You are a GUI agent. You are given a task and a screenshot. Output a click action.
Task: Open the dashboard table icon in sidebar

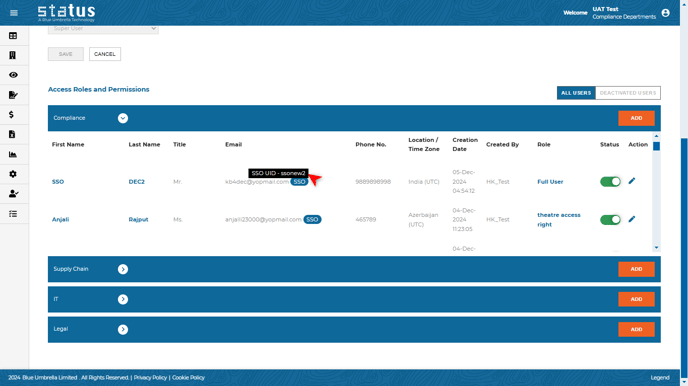(x=13, y=36)
